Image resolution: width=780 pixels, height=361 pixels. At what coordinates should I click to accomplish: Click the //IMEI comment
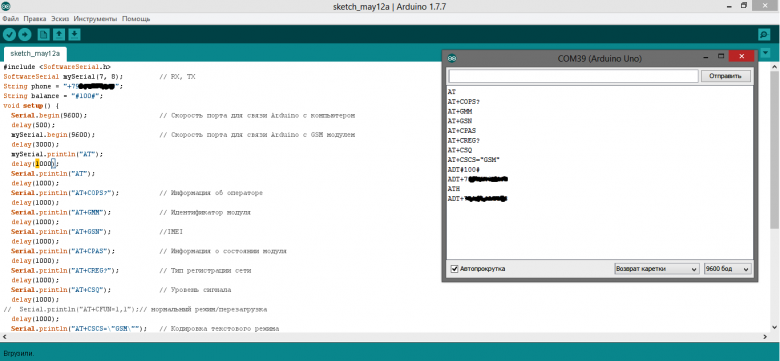171,232
